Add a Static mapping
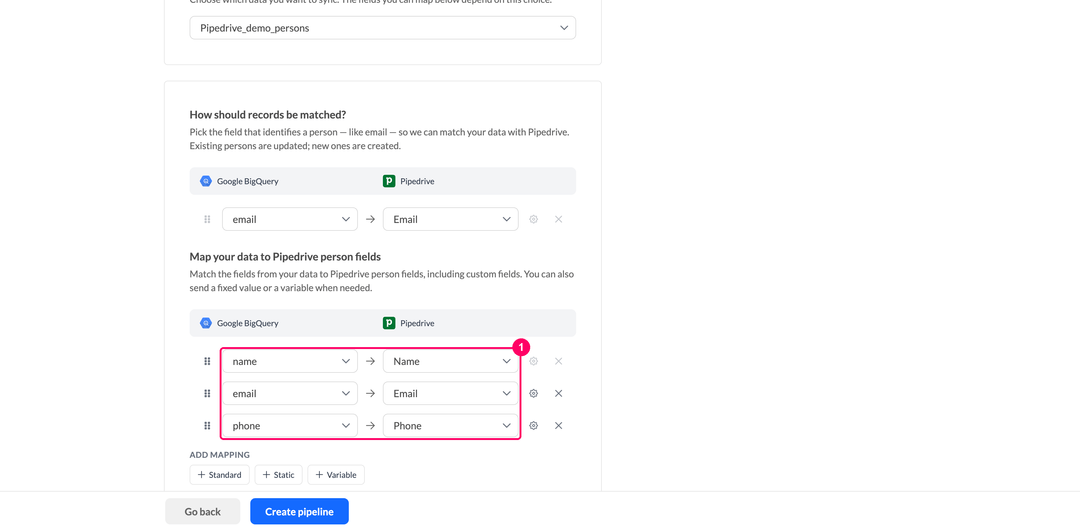The width and height of the screenshot is (1080, 531). (x=278, y=475)
